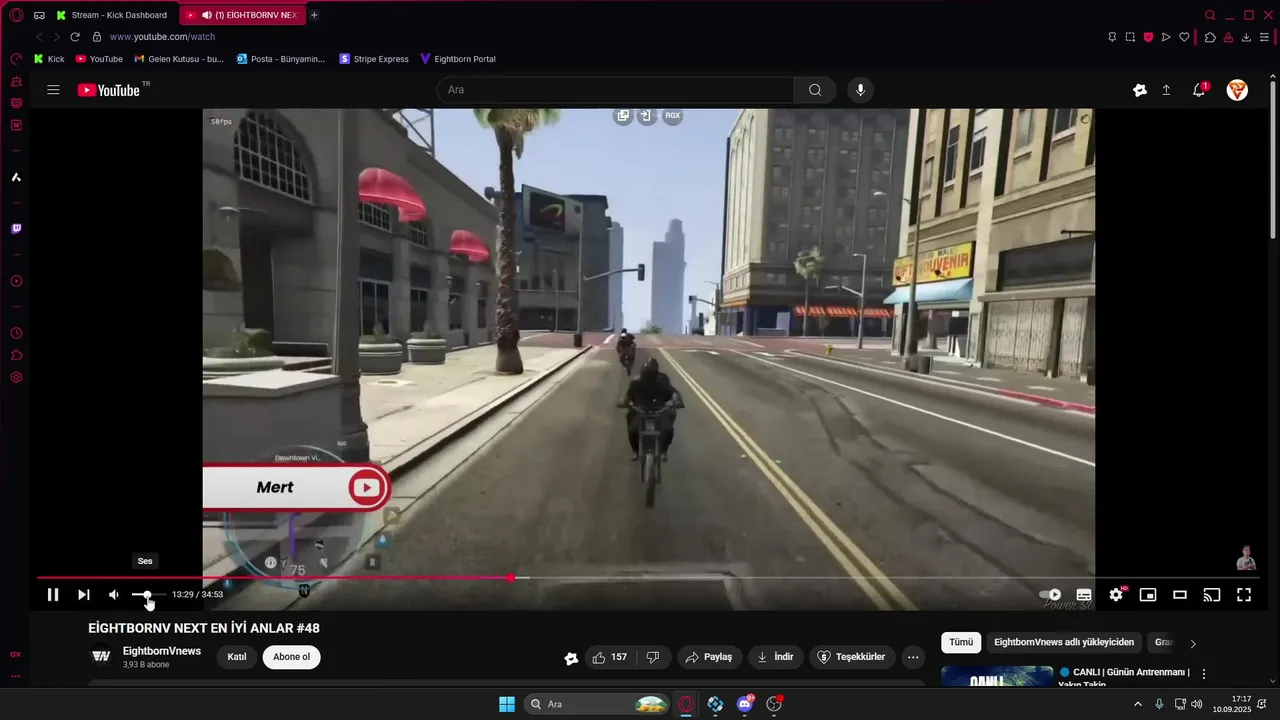Open the player settings gear
The image size is (1280, 720).
[1116, 595]
